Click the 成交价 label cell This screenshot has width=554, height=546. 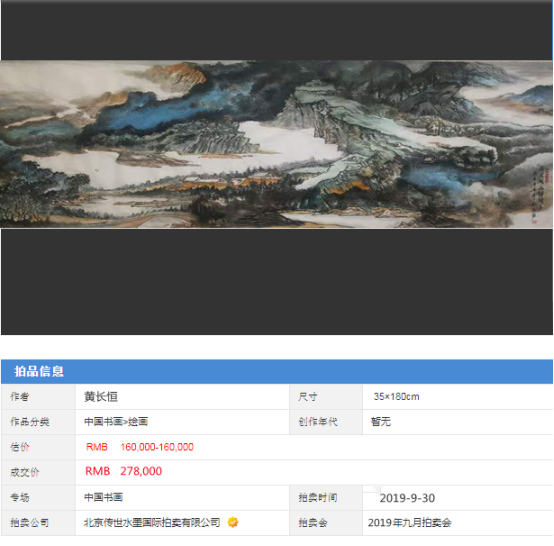point(39,472)
